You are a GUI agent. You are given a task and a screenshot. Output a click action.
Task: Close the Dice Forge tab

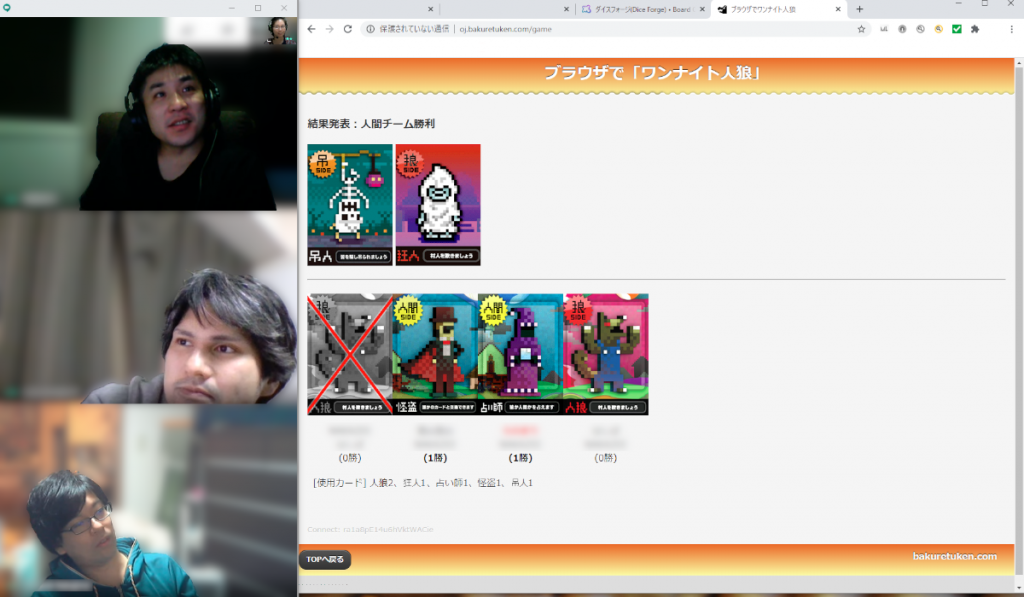tap(703, 9)
